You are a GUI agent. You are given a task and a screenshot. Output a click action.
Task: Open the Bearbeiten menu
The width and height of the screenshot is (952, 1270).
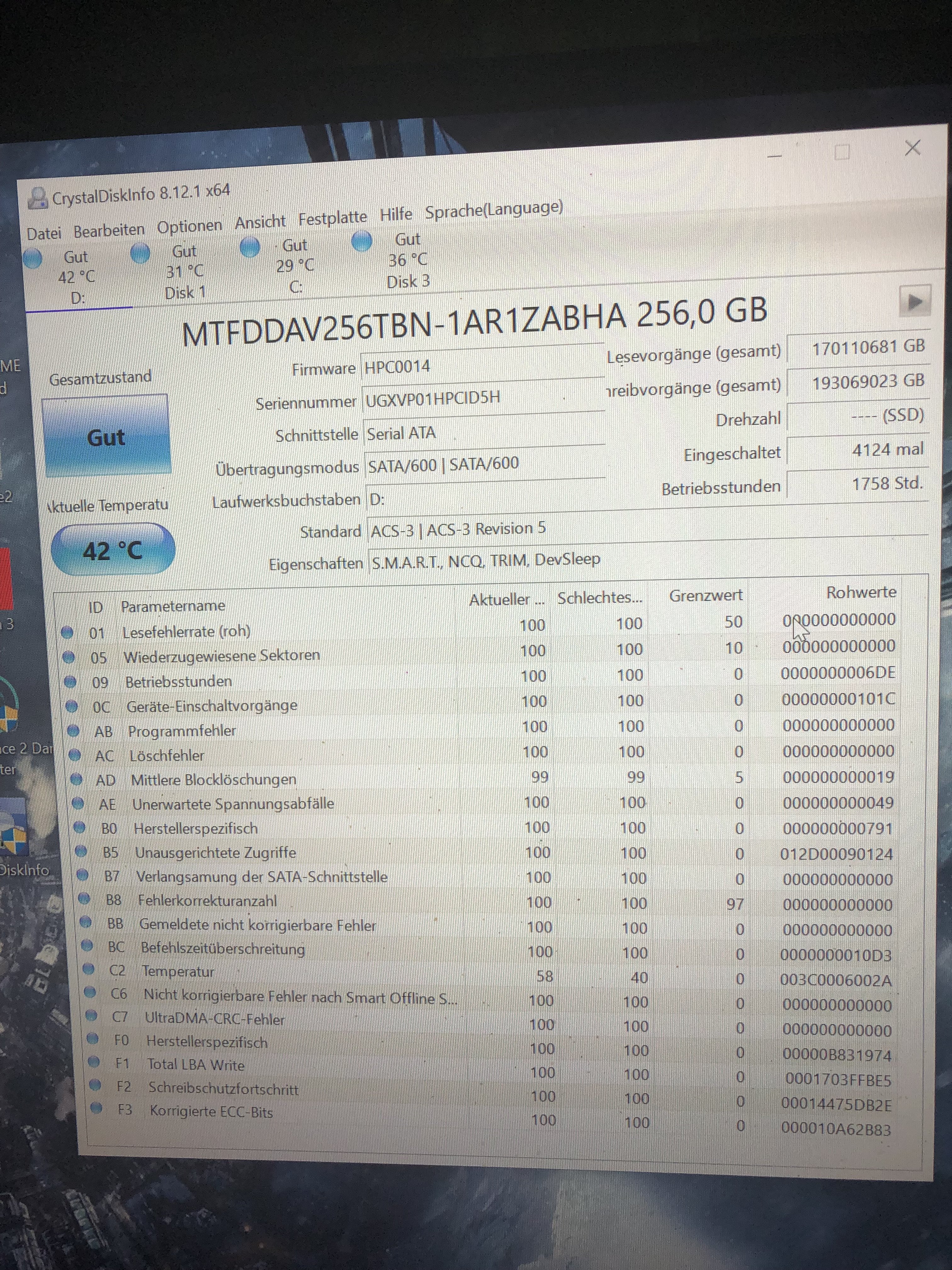[x=109, y=230]
